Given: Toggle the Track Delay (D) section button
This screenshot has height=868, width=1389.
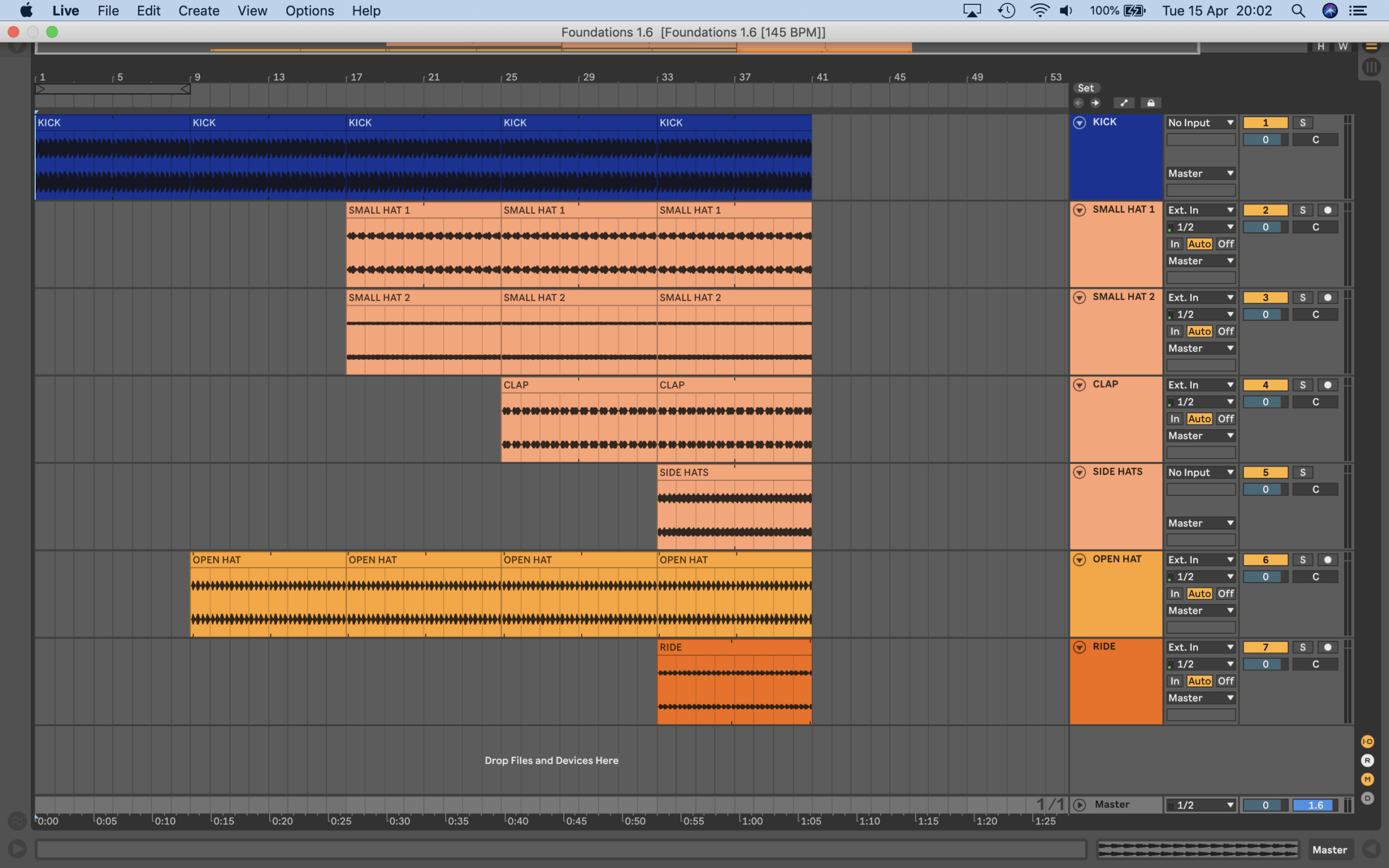Looking at the screenshot, I should pyautogui.click(x=1367, y=799).
